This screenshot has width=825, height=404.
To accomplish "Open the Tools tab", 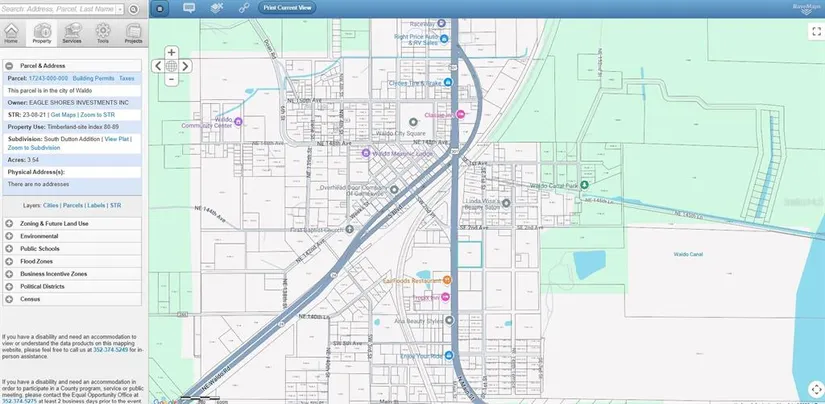I will [x=102, y=35].
